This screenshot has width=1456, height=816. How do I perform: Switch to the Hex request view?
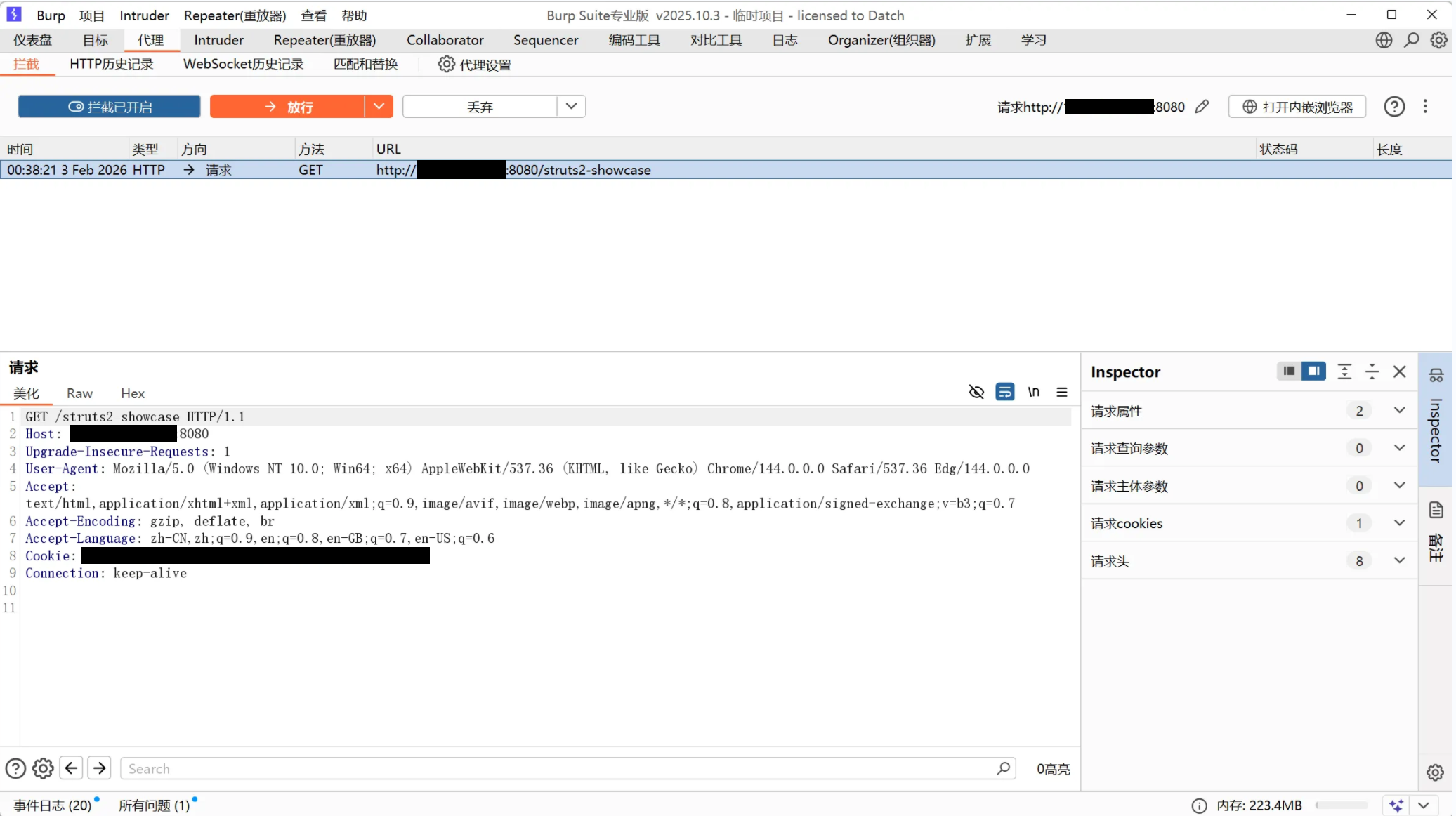[133, 393]
